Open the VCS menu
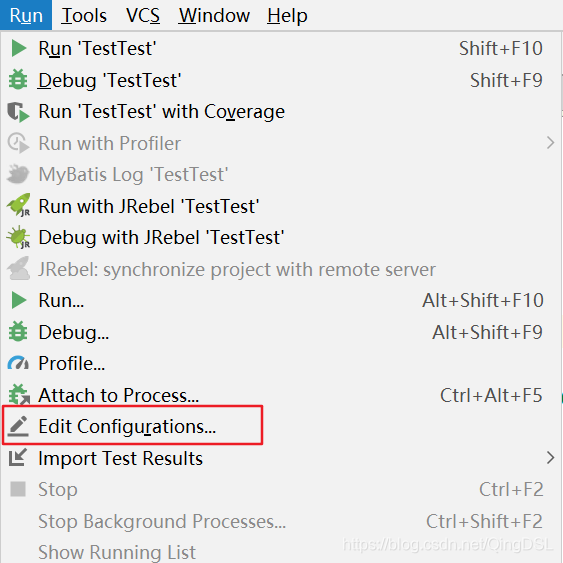Image resolution: width=563 pixels, height=563 pixels. 143,15
